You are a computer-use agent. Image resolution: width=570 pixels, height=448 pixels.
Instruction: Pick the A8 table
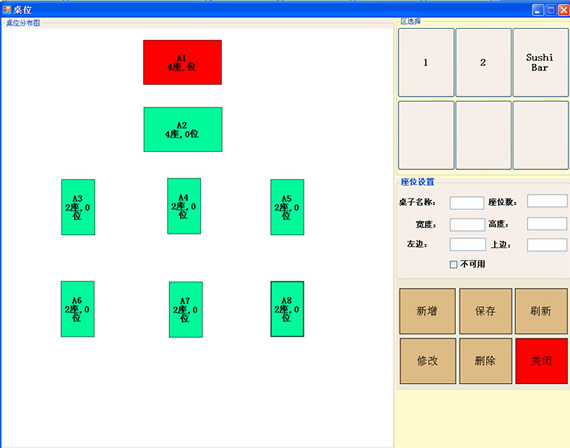[x=287, y=309]
